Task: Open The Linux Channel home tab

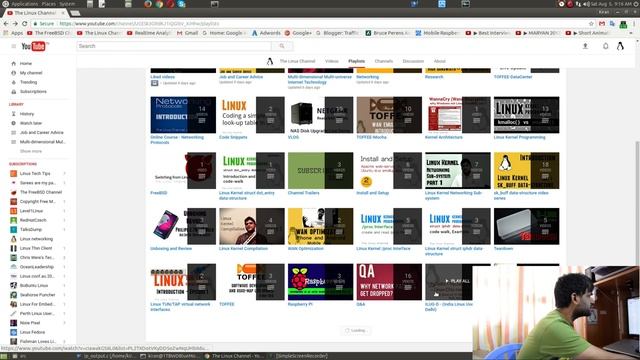Action: tap(297, 61)
